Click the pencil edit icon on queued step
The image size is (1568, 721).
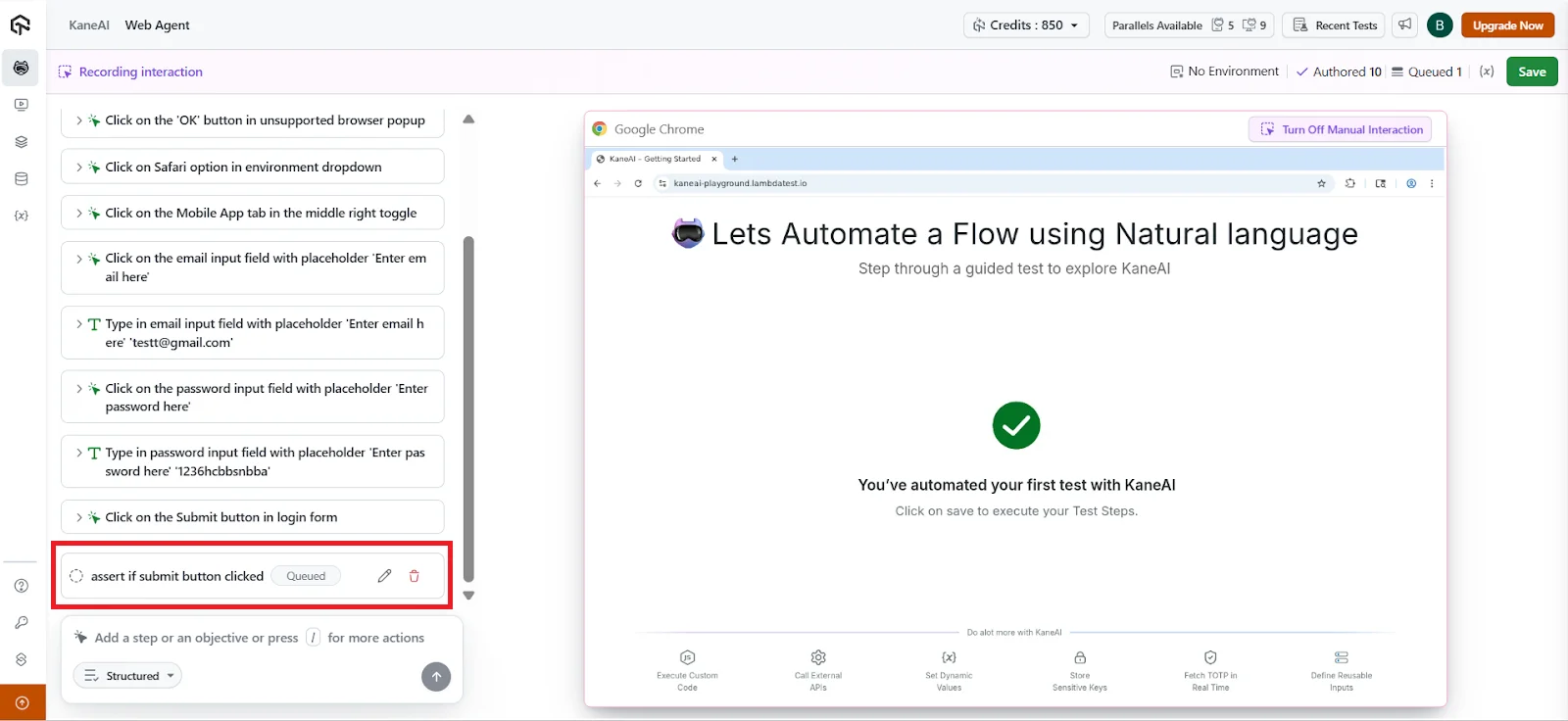point(384,576)
